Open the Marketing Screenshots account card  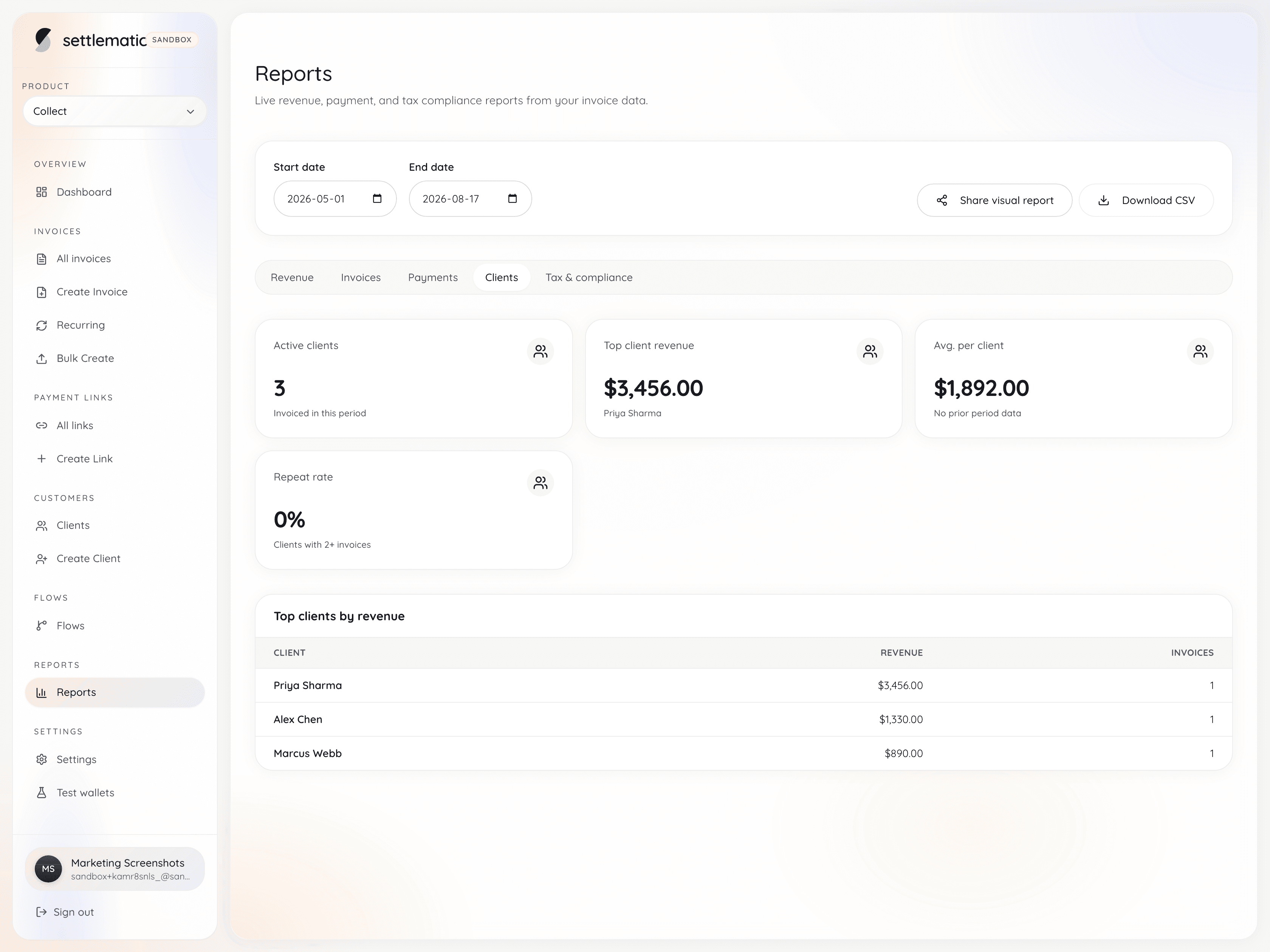click(x=115, y=869)
